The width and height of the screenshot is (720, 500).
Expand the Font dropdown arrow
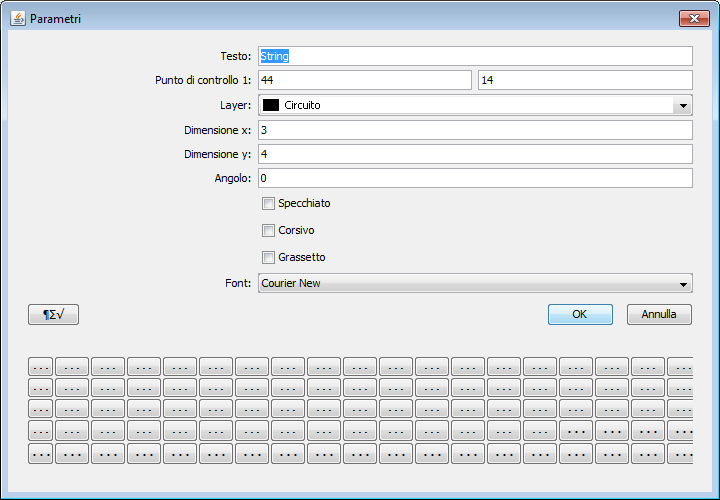(x=682, y=284)
